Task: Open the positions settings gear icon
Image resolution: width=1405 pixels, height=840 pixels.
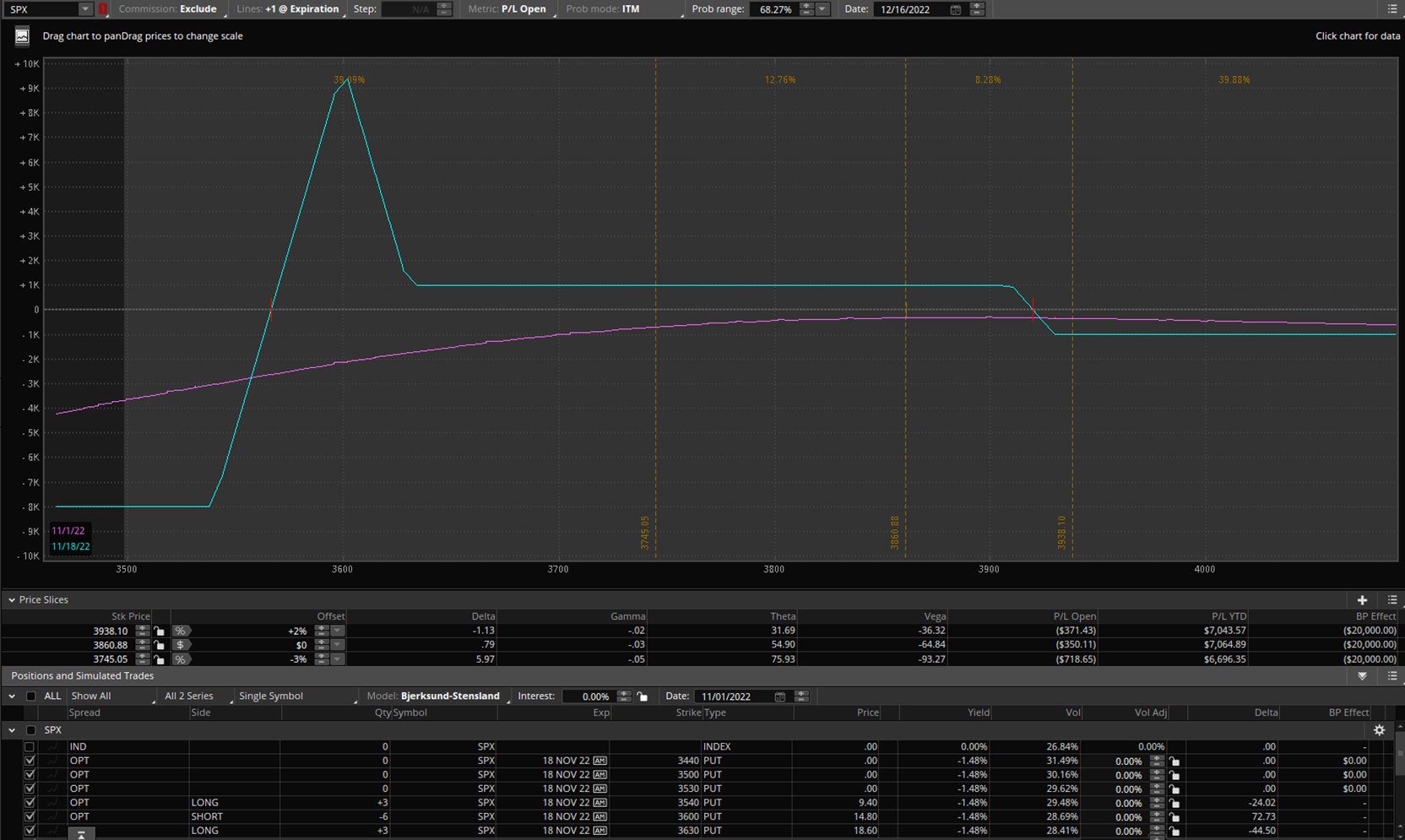Action: click(1379, 730)
